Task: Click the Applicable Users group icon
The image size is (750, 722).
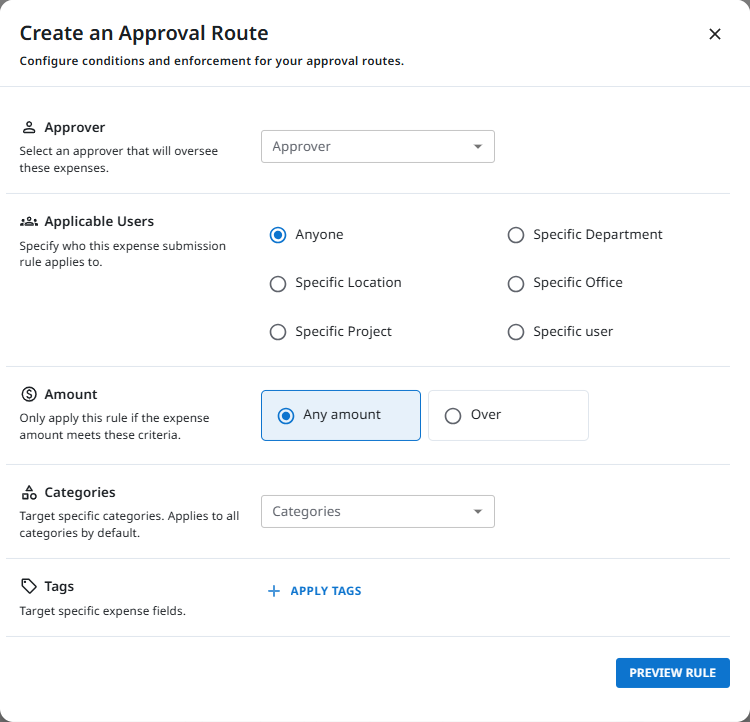Action: [x=29, y=222]
